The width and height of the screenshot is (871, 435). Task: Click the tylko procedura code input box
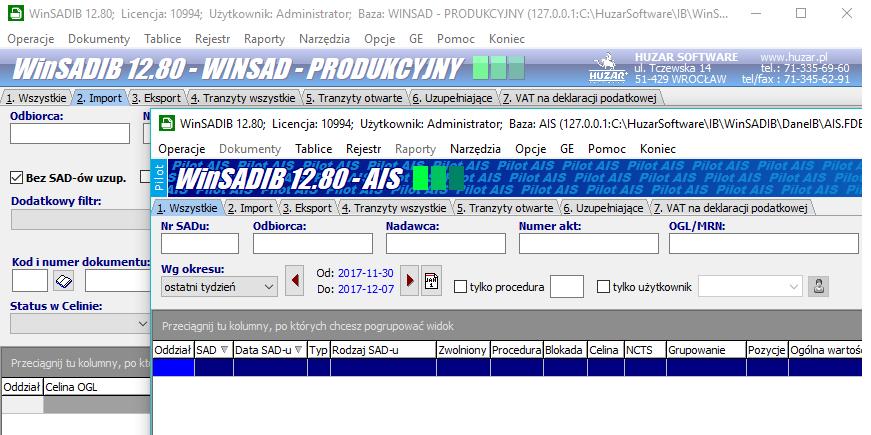(567, 287)
